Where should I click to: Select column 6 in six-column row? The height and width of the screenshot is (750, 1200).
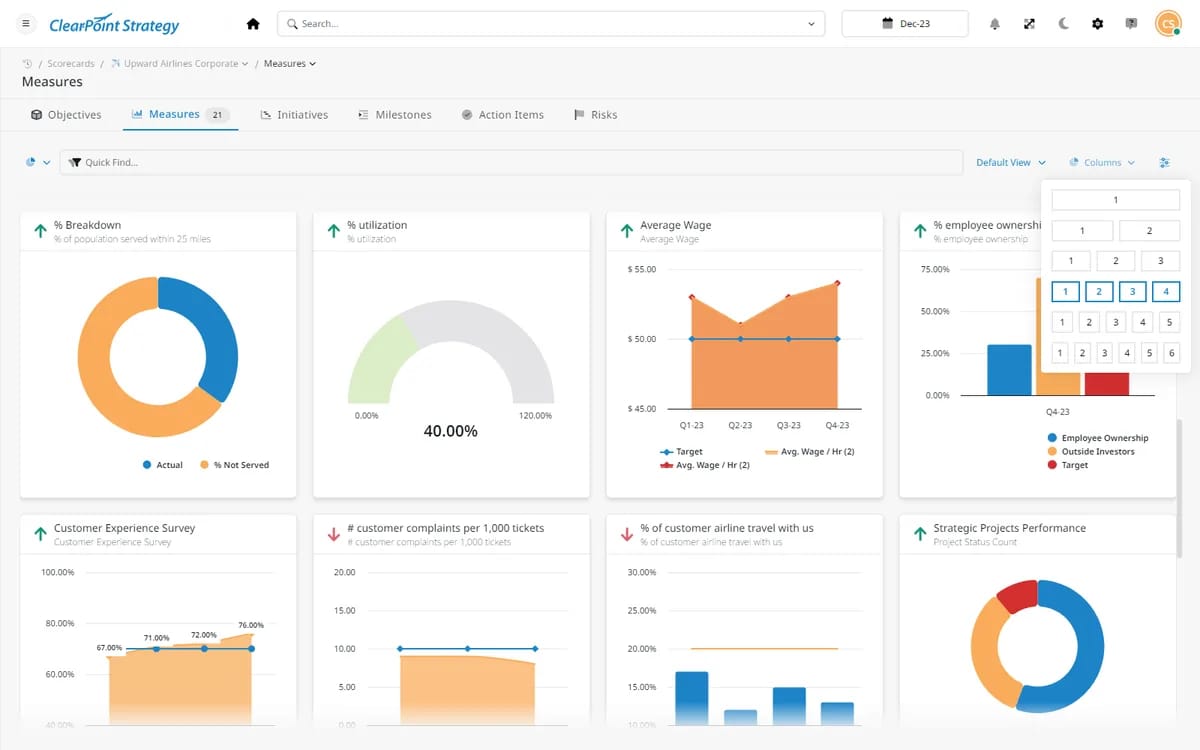pos(1172,353)
